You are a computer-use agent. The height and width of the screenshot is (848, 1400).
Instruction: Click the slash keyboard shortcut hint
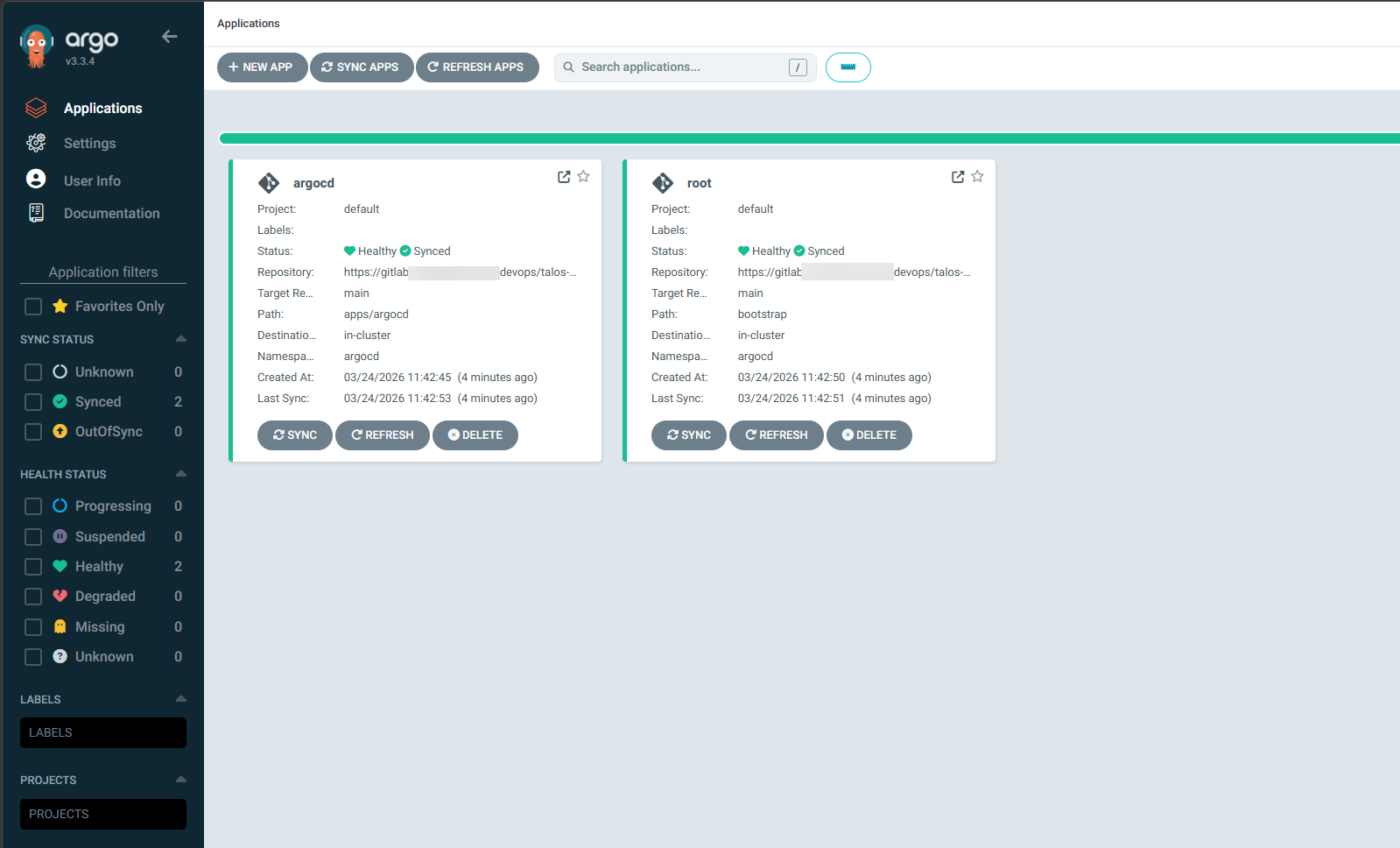pos(798,67)
